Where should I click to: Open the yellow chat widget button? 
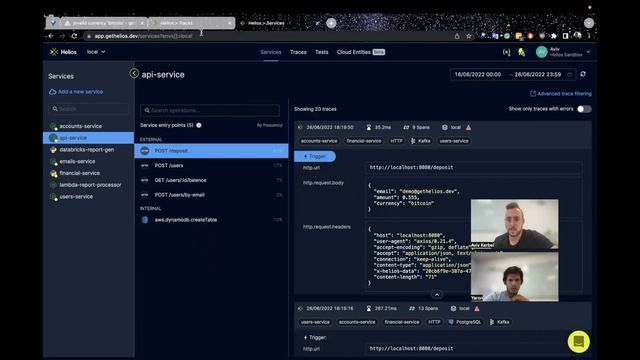point(578,341)
